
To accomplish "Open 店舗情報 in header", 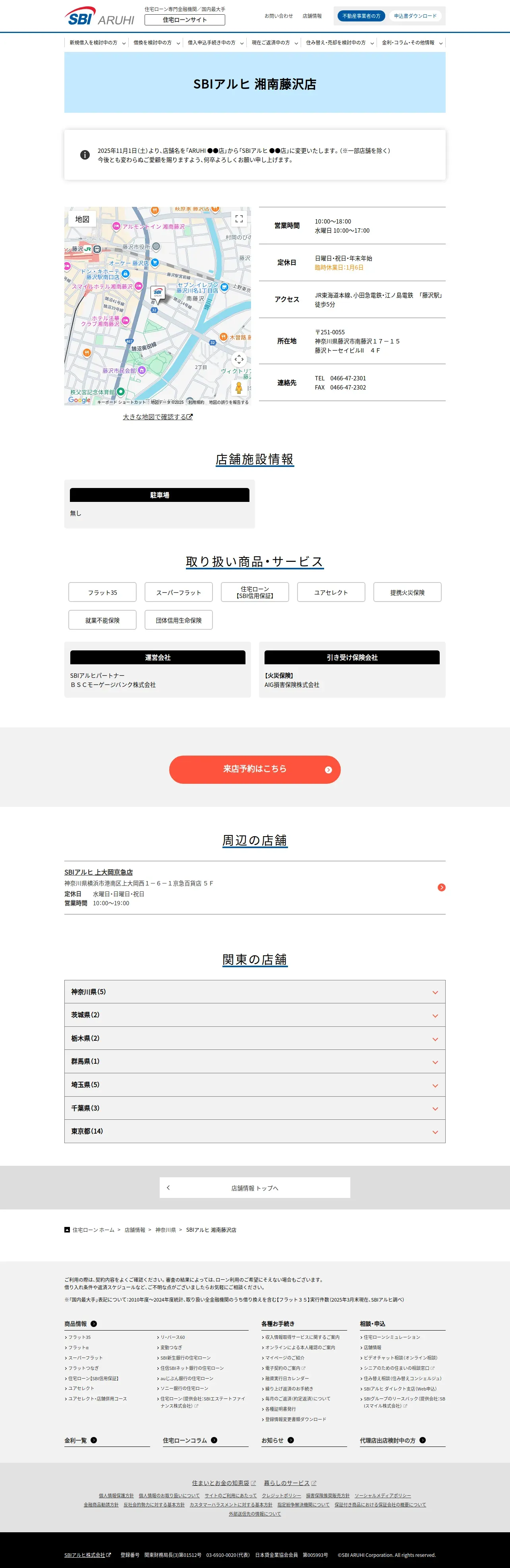I will [312, 16].
